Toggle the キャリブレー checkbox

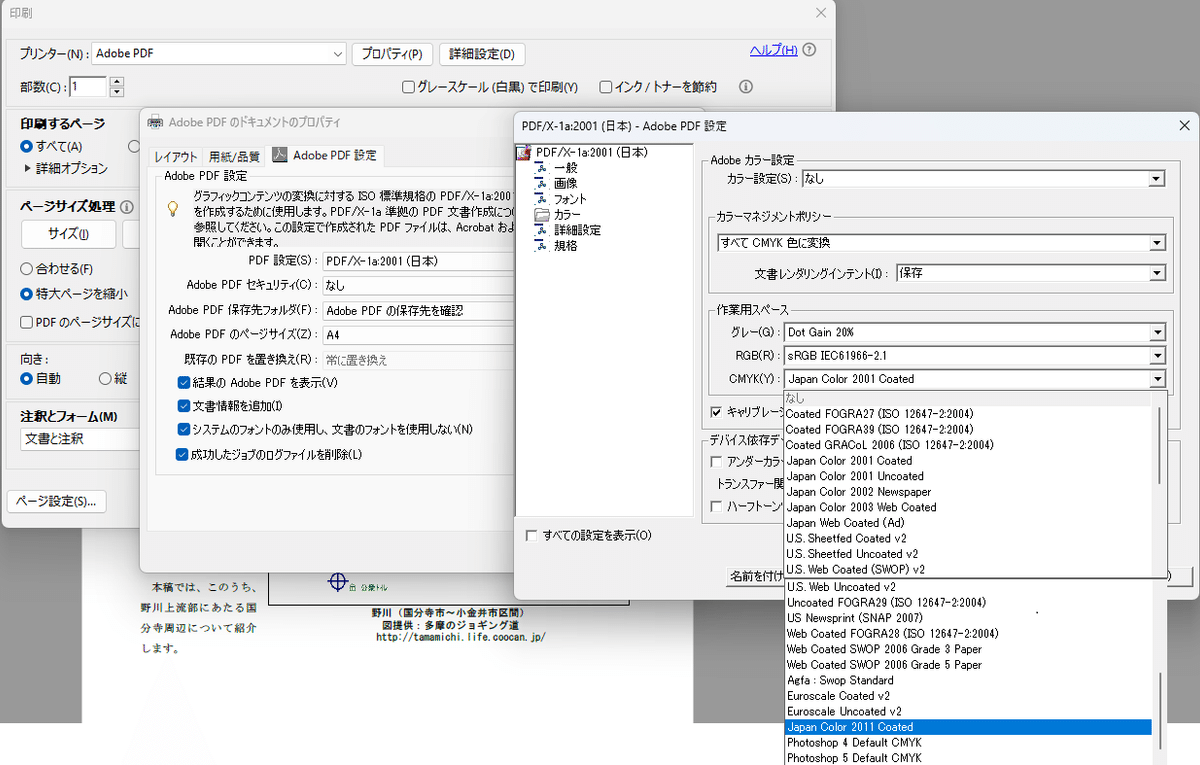pyautogui.click(x=716, y=412)
